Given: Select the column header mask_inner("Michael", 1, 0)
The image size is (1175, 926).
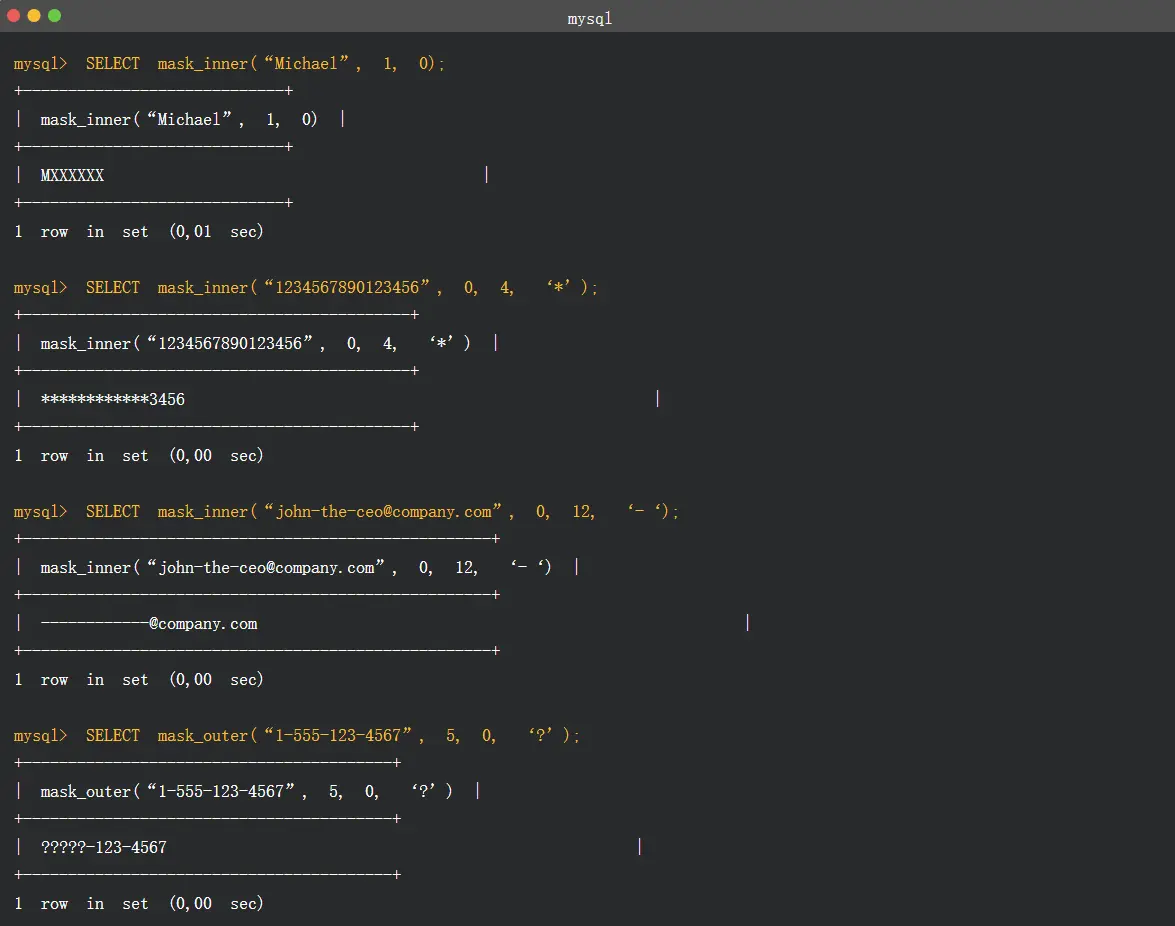Looking at the screenshot, I should pyautogui.click(x=179, y=119).
